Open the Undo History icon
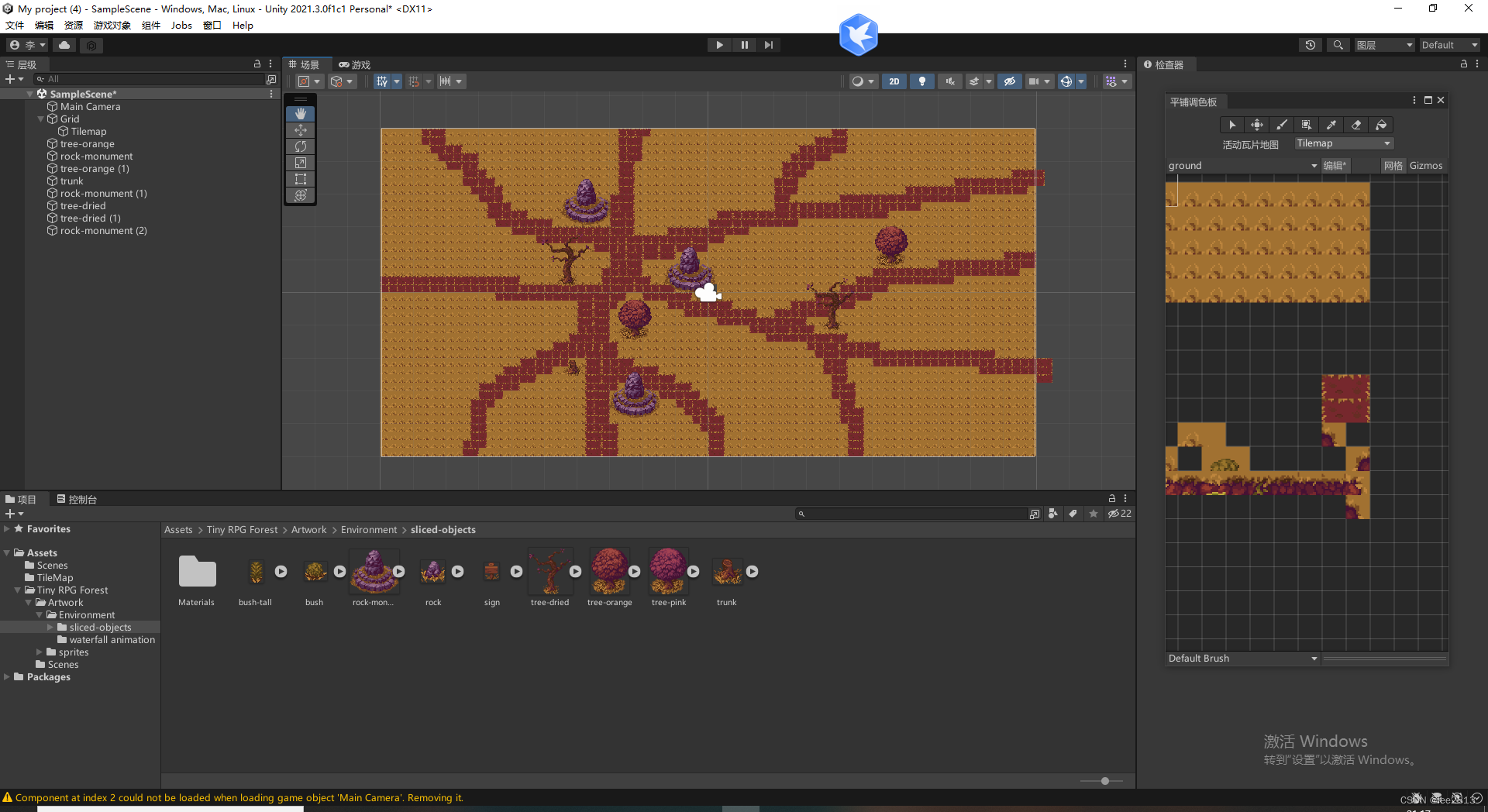Screen dimensions: 1488x812 1311,45
